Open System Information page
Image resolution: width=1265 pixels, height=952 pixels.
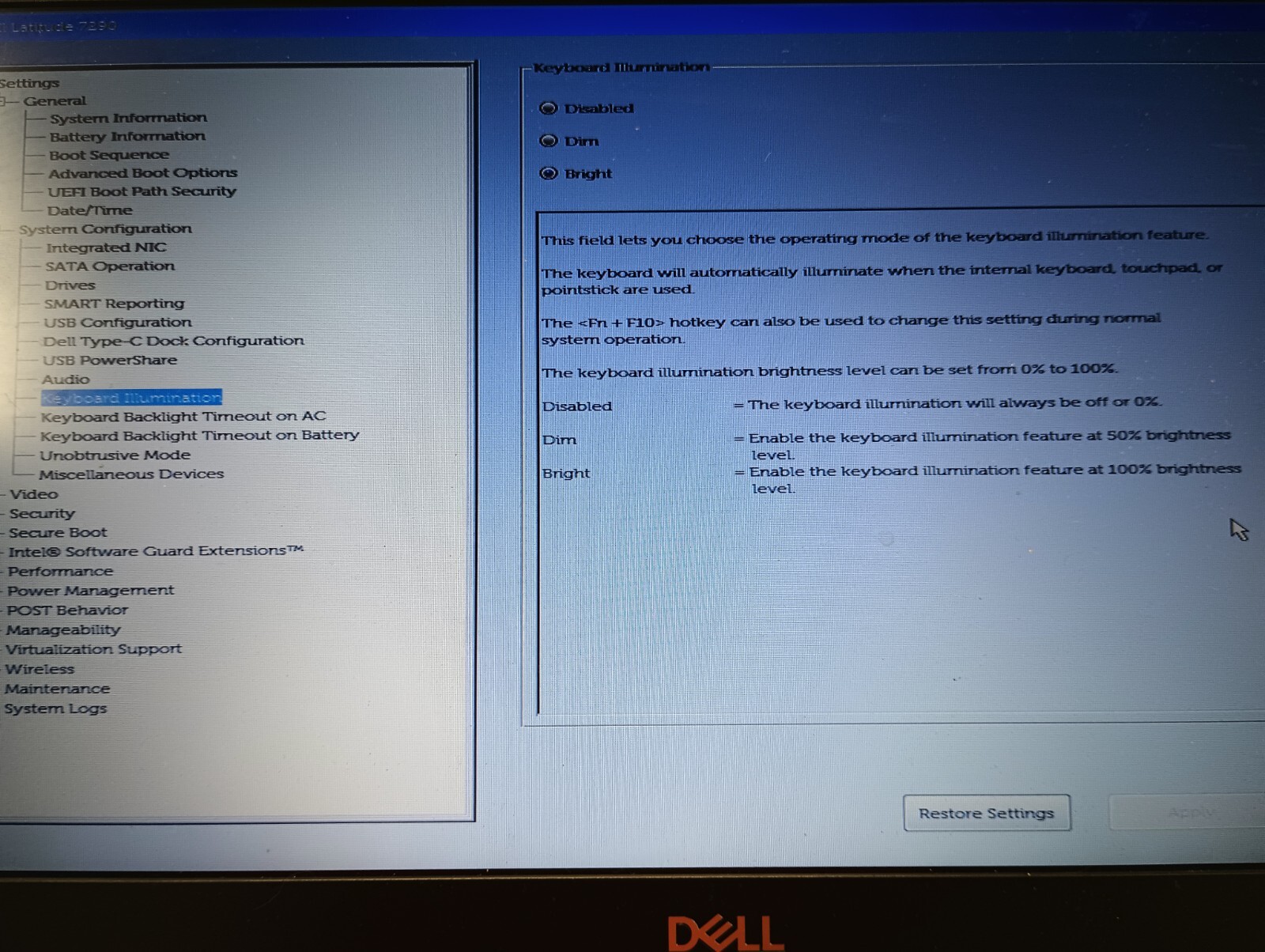[128, 118]
